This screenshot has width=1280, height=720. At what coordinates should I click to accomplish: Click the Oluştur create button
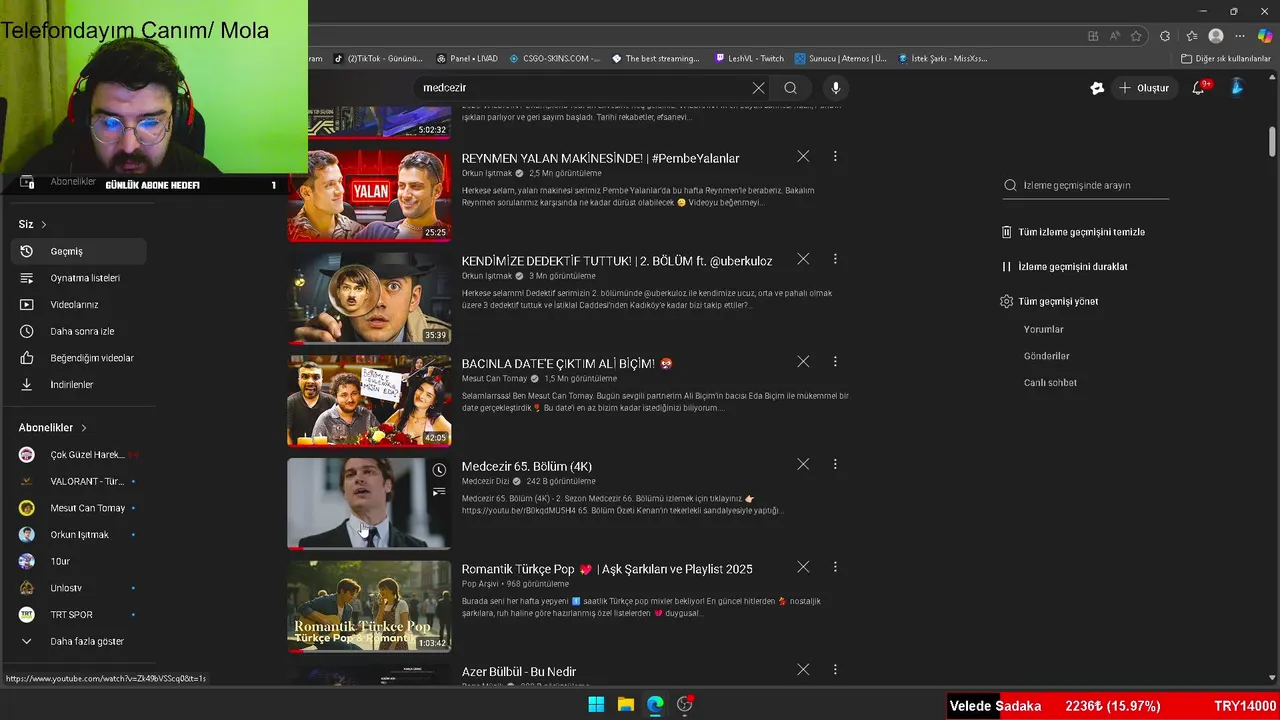tap(1143, 88)
